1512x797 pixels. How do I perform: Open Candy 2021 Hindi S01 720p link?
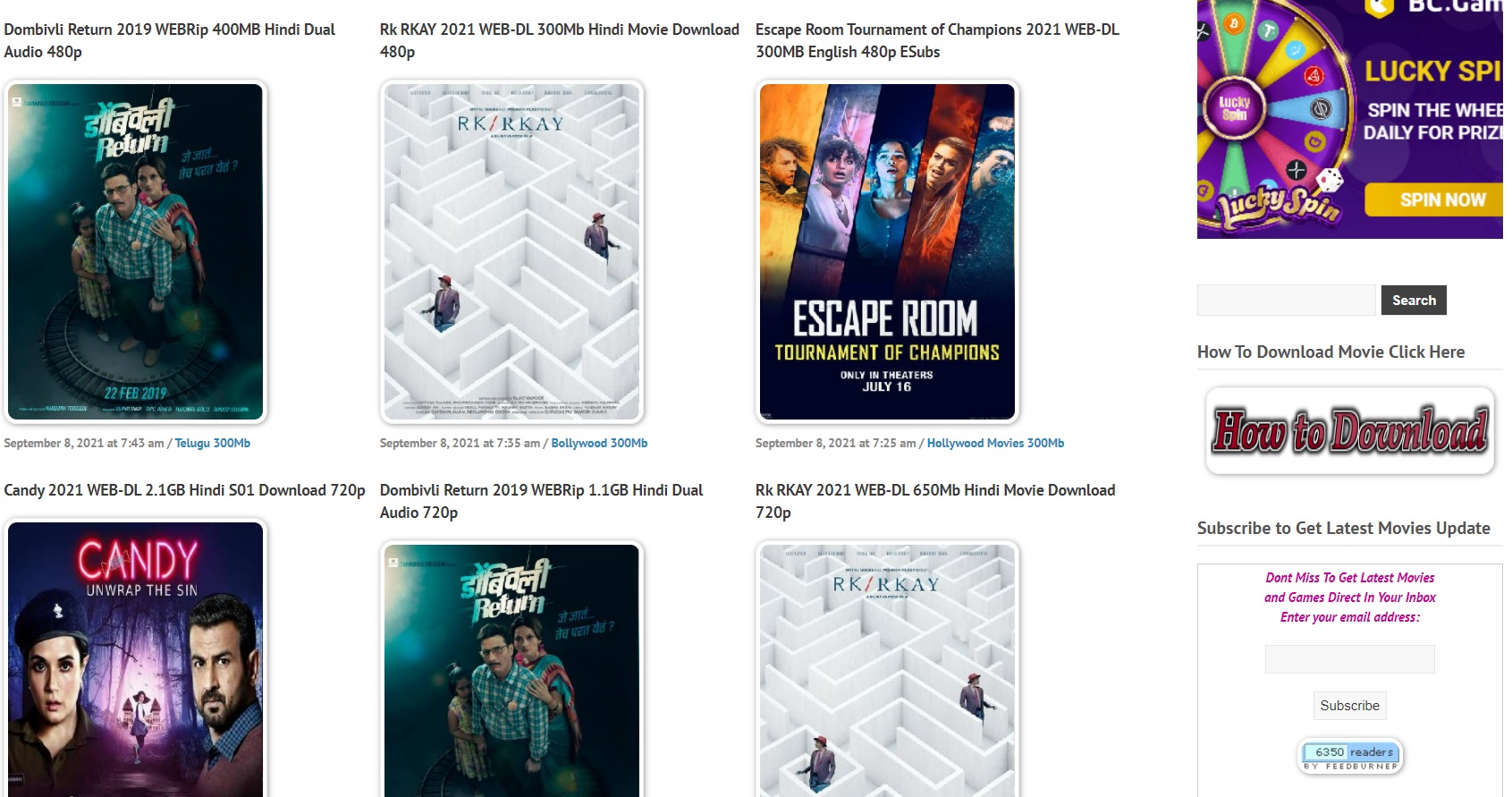pos(184,490)
